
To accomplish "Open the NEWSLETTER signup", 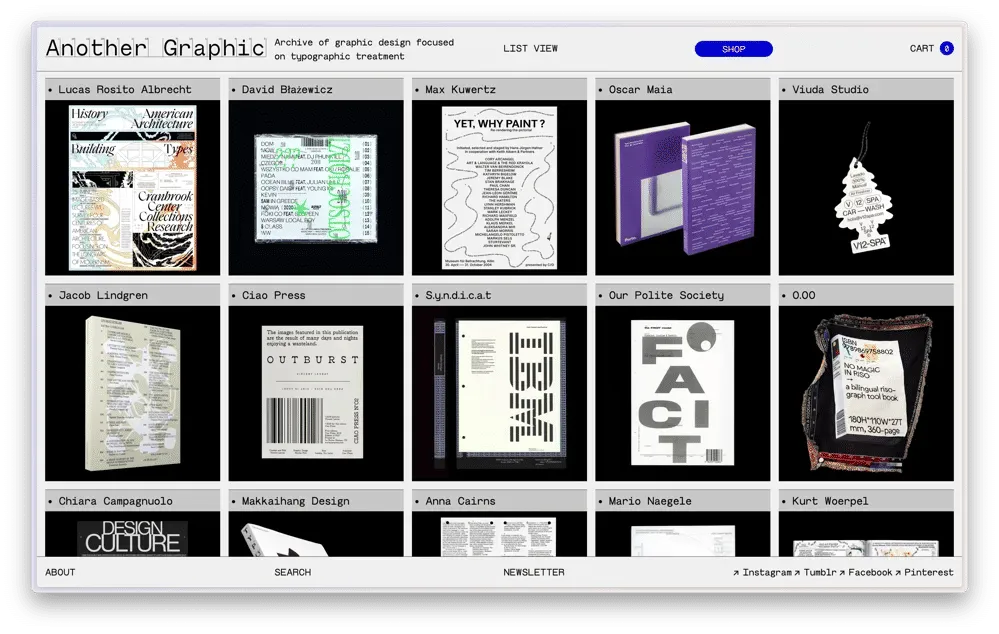I will [535, 572].
